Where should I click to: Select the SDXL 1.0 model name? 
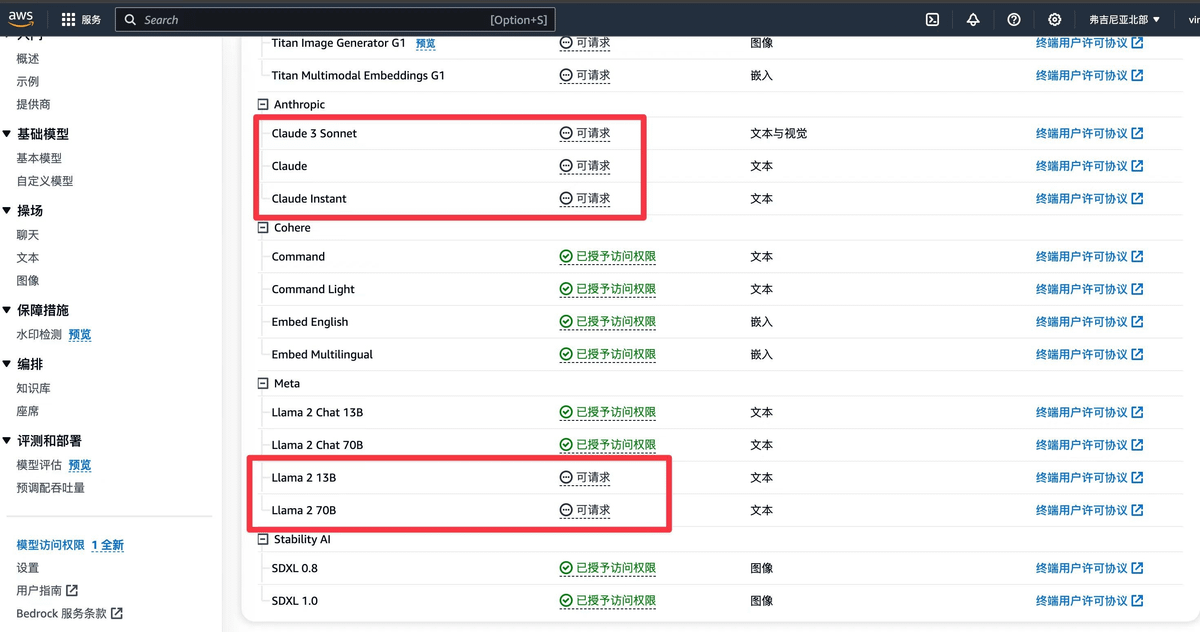tap(295, 601)
